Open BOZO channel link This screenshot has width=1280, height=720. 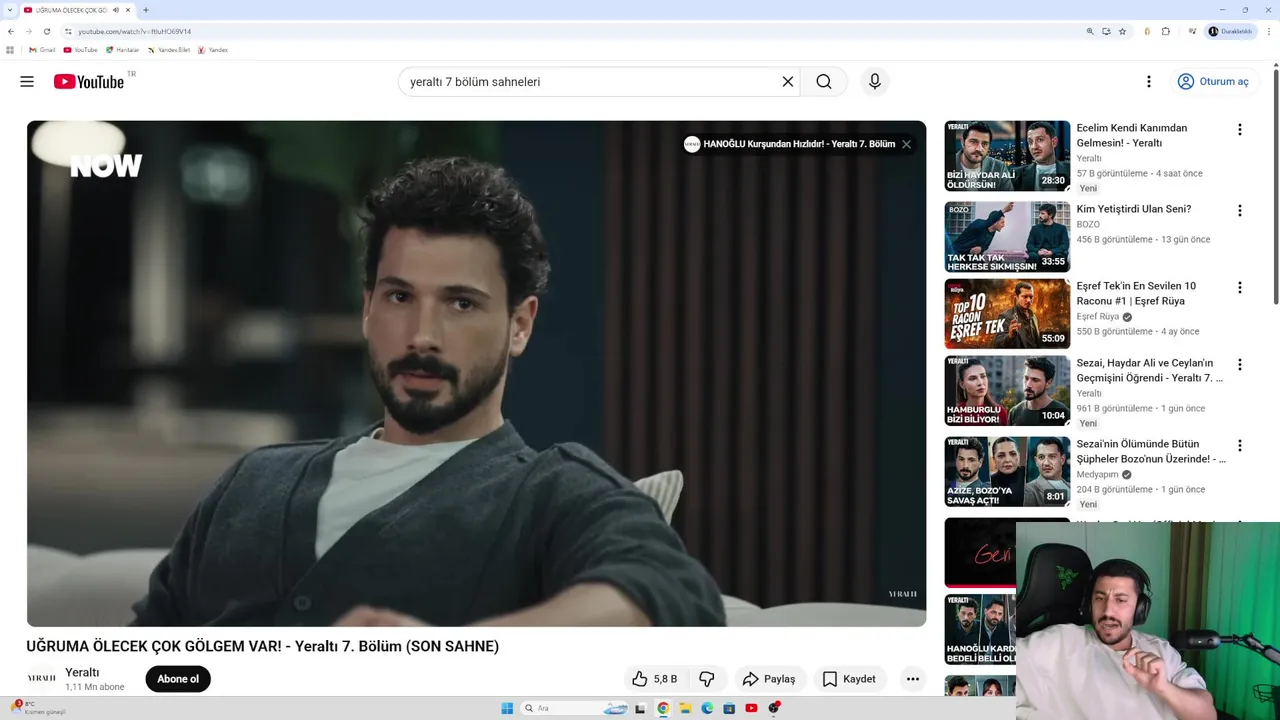[x=1088, y=225]
